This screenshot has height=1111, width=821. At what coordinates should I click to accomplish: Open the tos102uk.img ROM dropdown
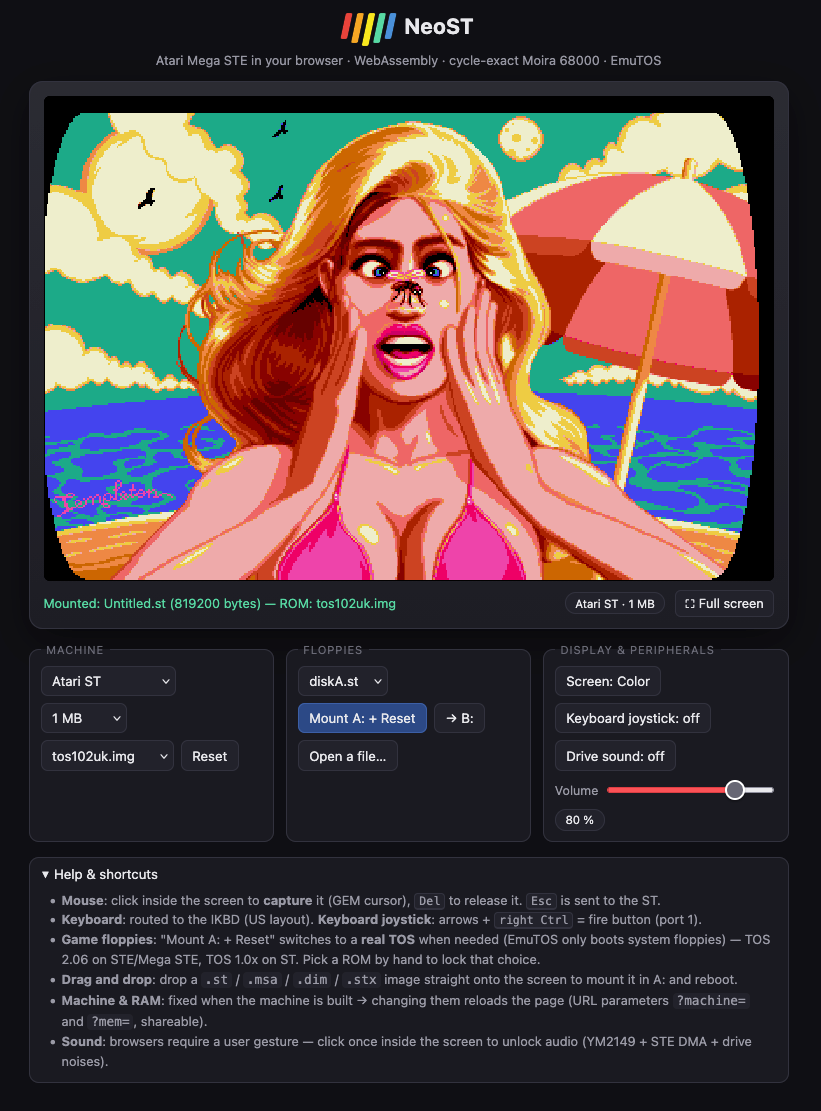(x=107, y=756)
